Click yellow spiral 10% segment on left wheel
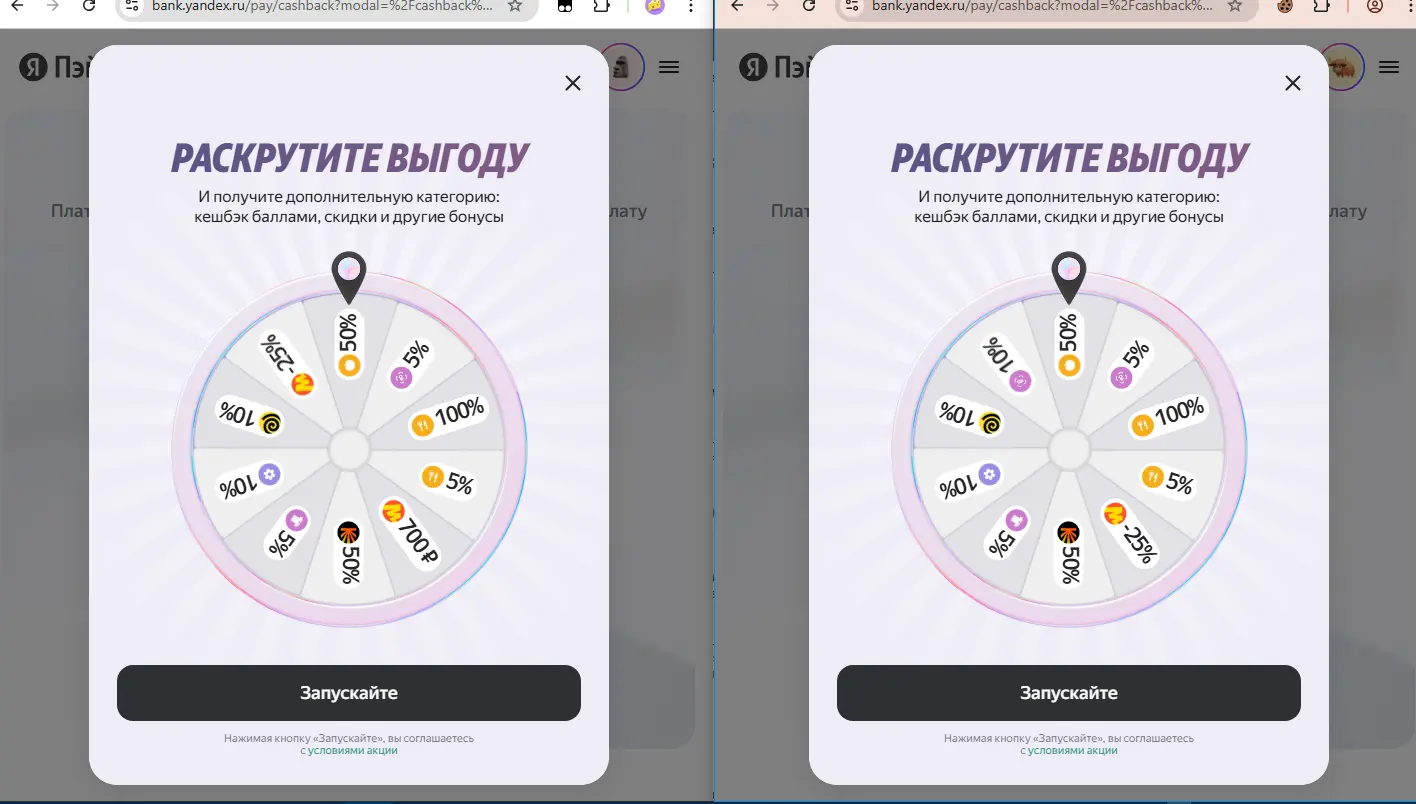1416x804 pixels. (250, 417)
